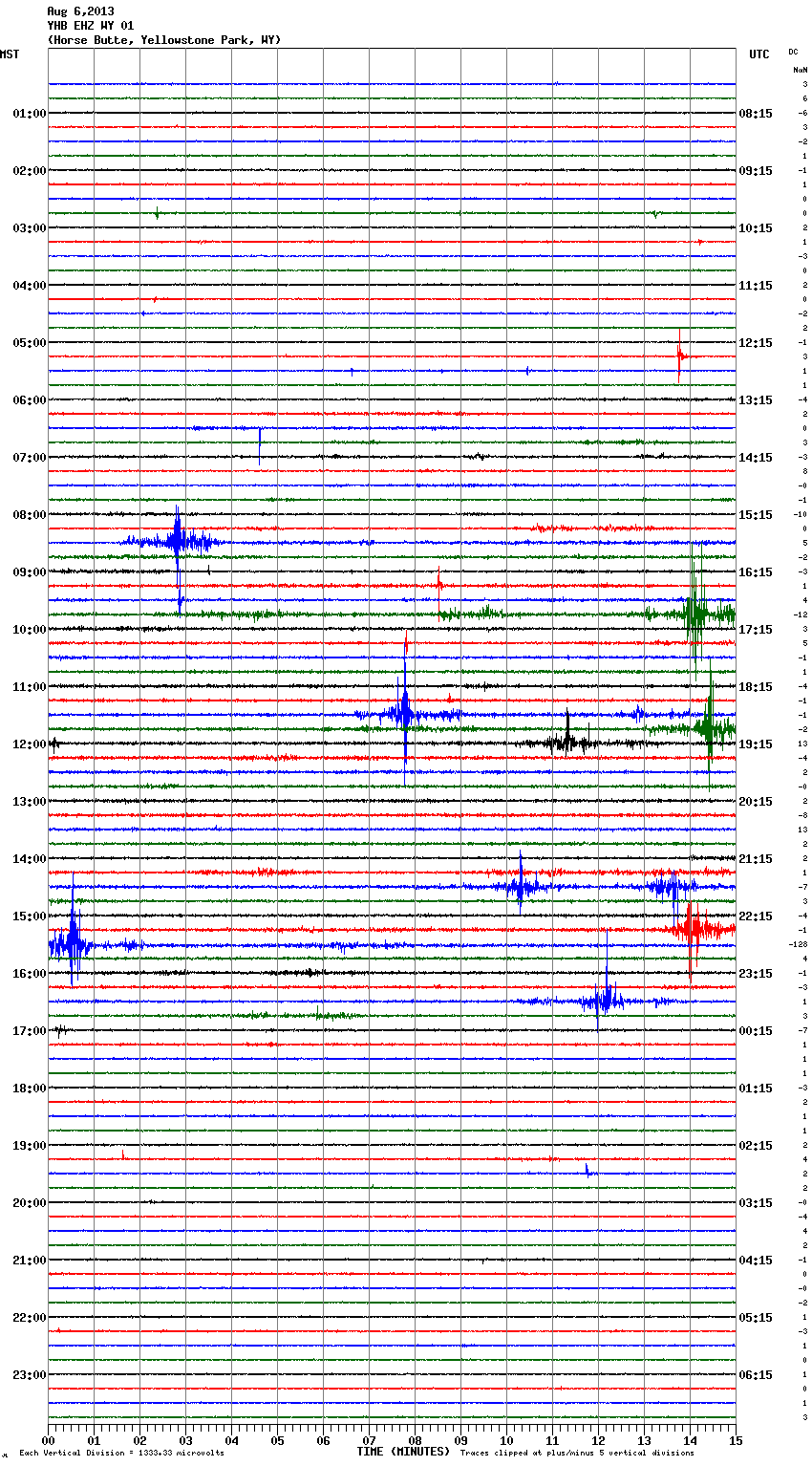Screen dimensions: 812x1466
Task: Click the minute '08' tick label on bottom axis
Action: tap(415, 1440)
